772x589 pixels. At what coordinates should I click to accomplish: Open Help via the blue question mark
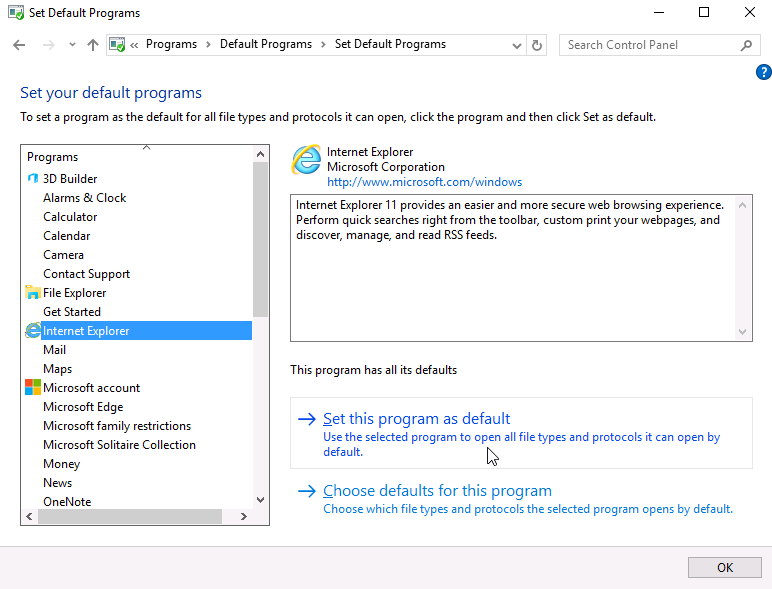point(764,72)
